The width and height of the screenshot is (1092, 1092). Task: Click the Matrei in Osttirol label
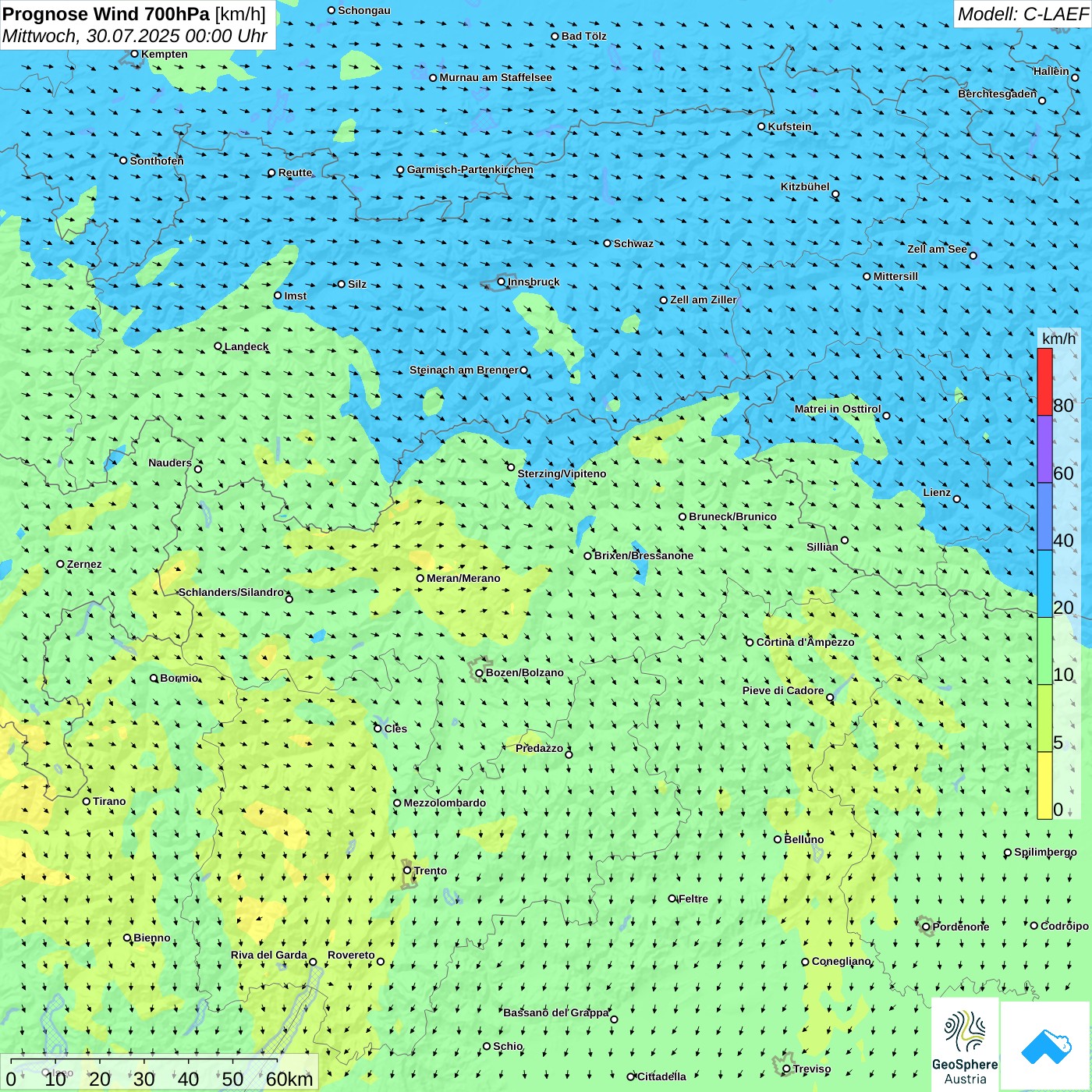tap(837, 409)
